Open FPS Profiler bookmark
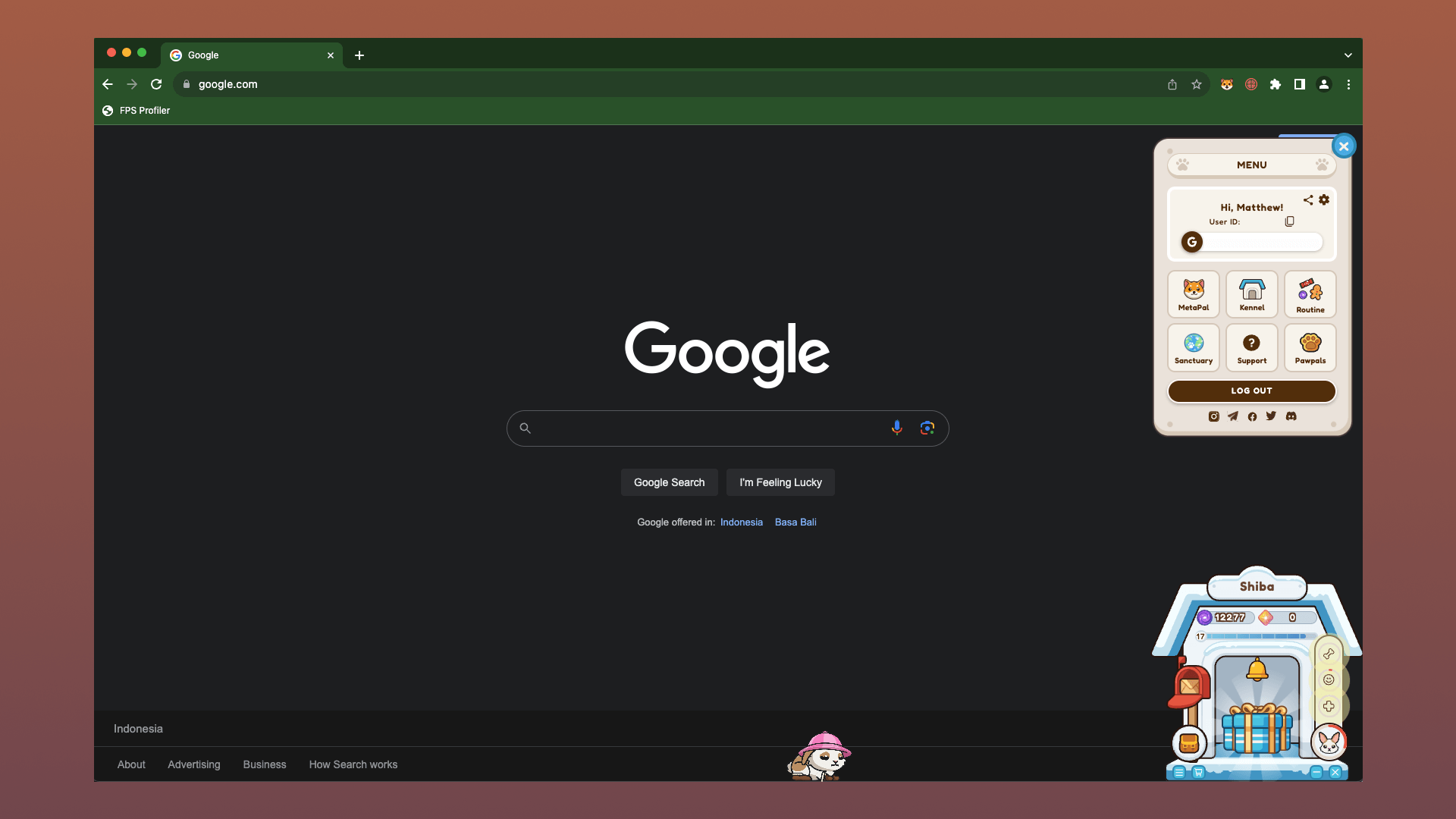 click(136, 111)
